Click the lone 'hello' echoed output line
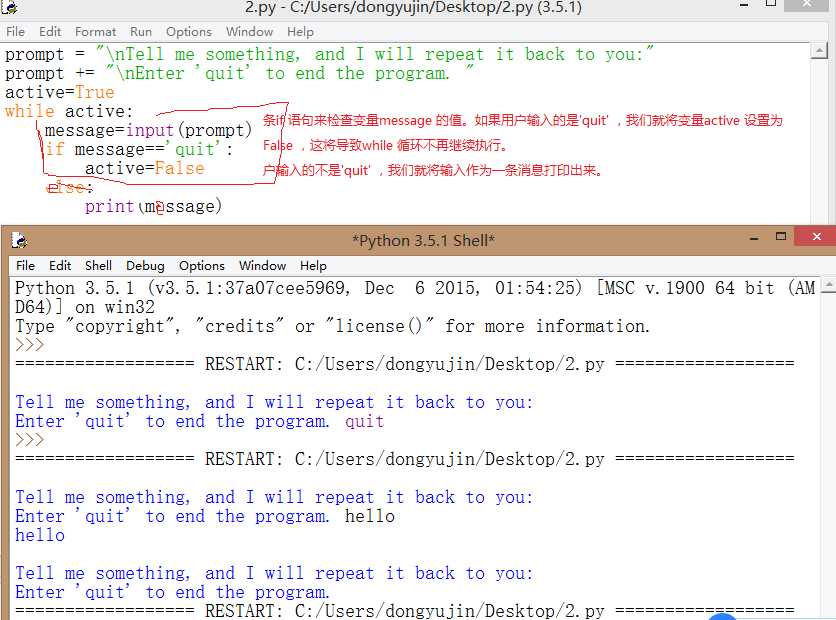 pyautogui.click(x=40, y=535)
